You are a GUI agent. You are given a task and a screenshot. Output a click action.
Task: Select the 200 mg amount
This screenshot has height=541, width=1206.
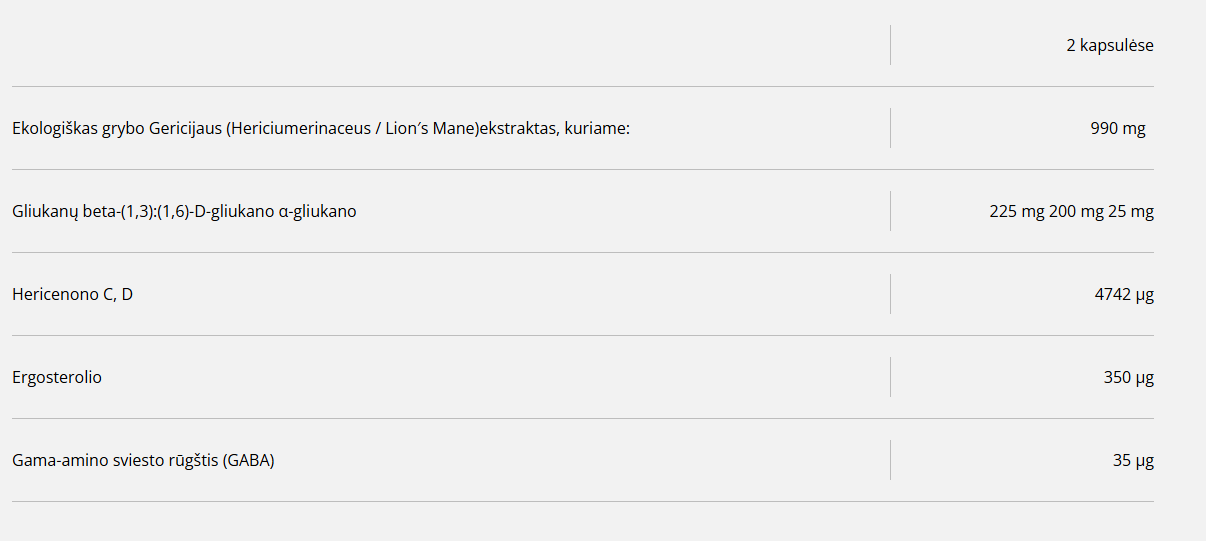(x=1076, y=211)
